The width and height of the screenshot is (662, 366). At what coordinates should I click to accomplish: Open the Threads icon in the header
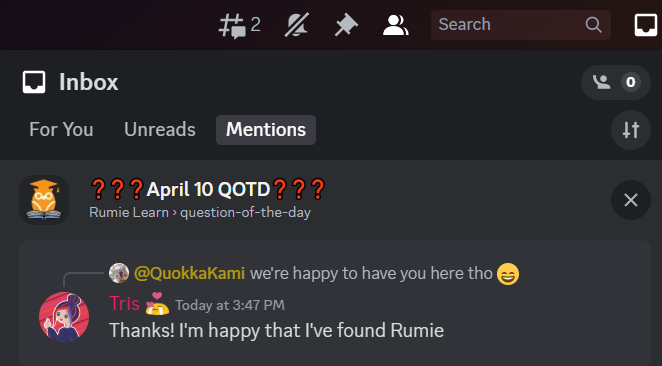pyautogui.click(x=239, y=25)
